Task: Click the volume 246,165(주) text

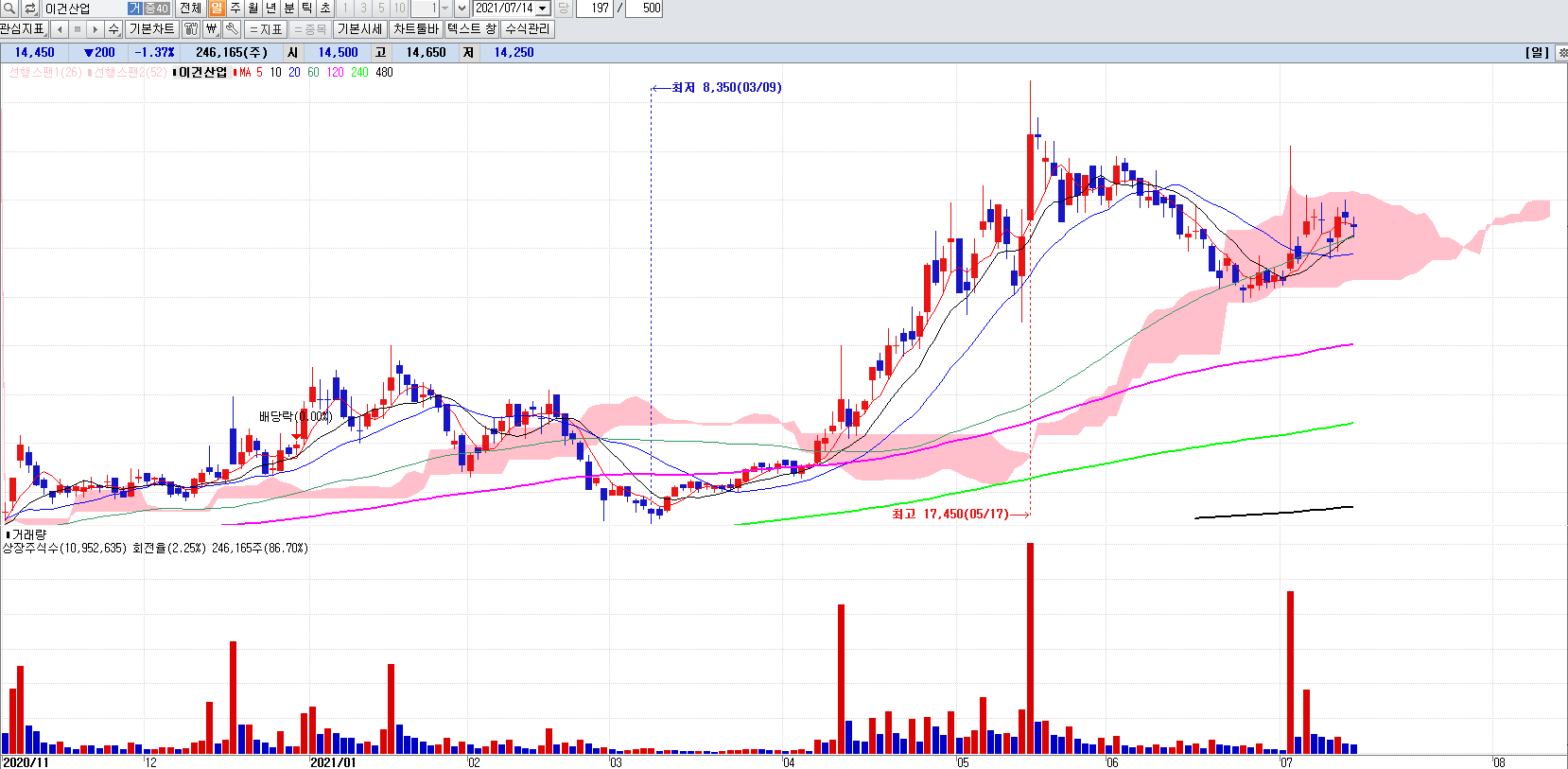Action: pos(232,53)
